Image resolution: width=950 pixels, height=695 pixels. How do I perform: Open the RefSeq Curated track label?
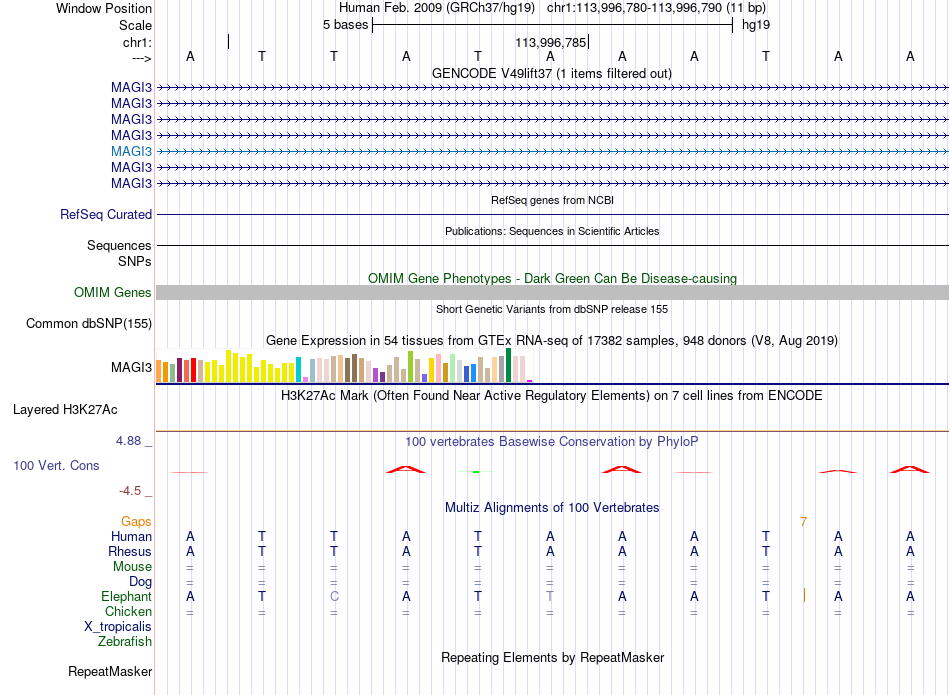(106, 214)
